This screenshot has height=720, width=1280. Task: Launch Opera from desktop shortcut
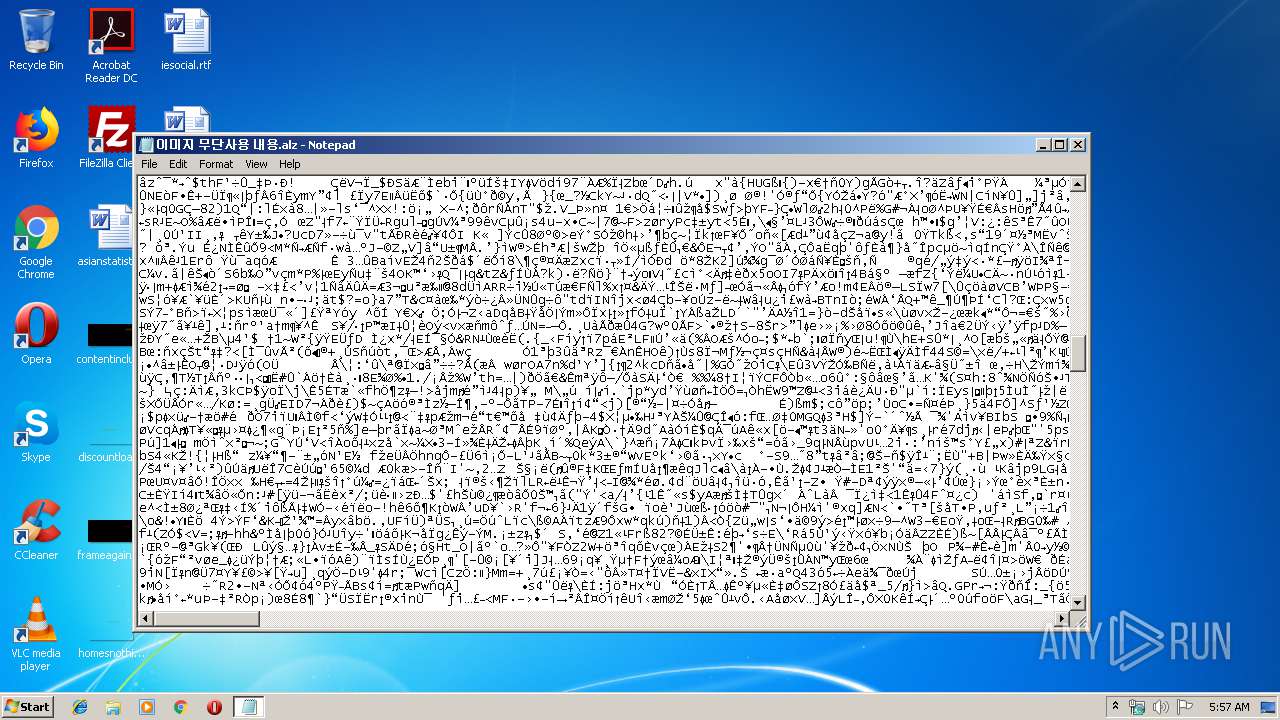(36, 333)
